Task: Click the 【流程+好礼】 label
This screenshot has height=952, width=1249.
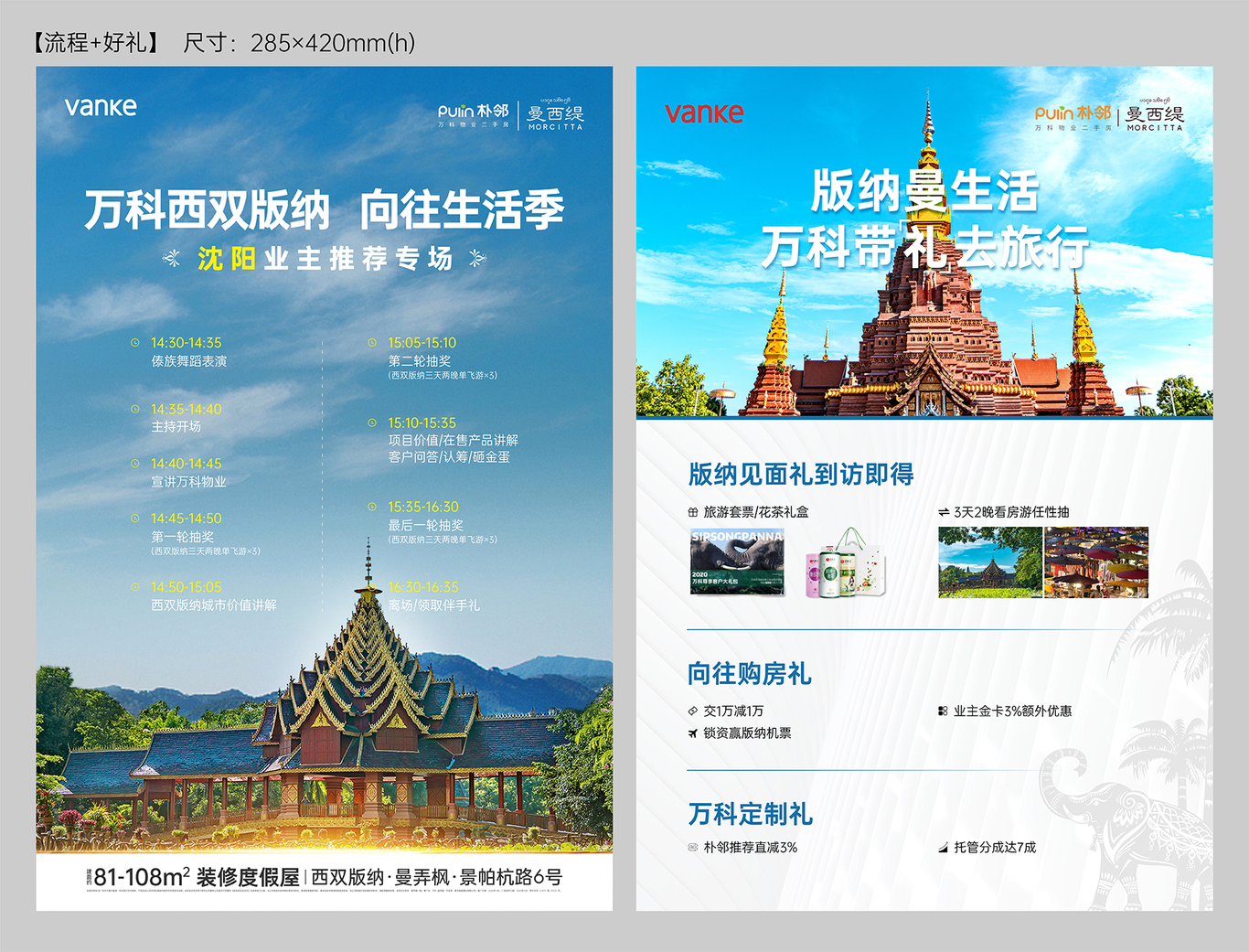Action: coord(98,42)
